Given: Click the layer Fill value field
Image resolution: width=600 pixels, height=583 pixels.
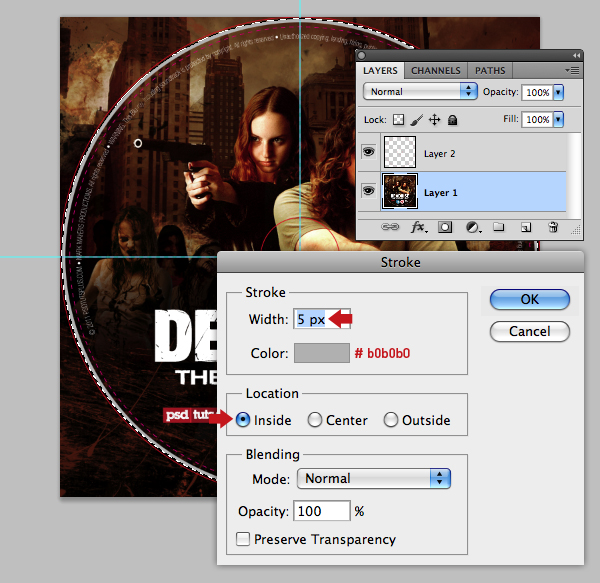Looking at the screenshot, I should pos(537,119).
